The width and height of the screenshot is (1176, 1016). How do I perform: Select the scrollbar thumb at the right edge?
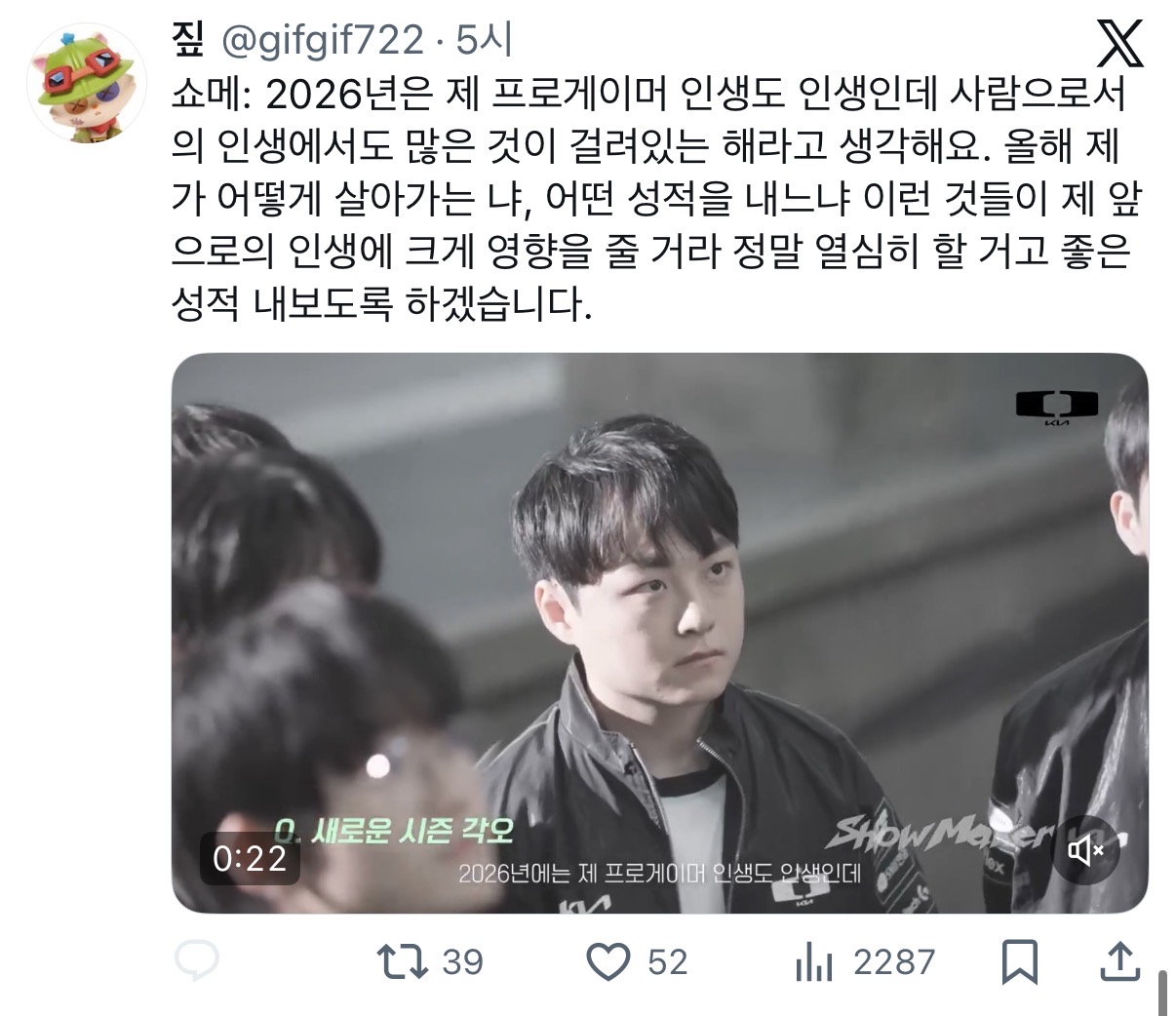pos(1162,993)
